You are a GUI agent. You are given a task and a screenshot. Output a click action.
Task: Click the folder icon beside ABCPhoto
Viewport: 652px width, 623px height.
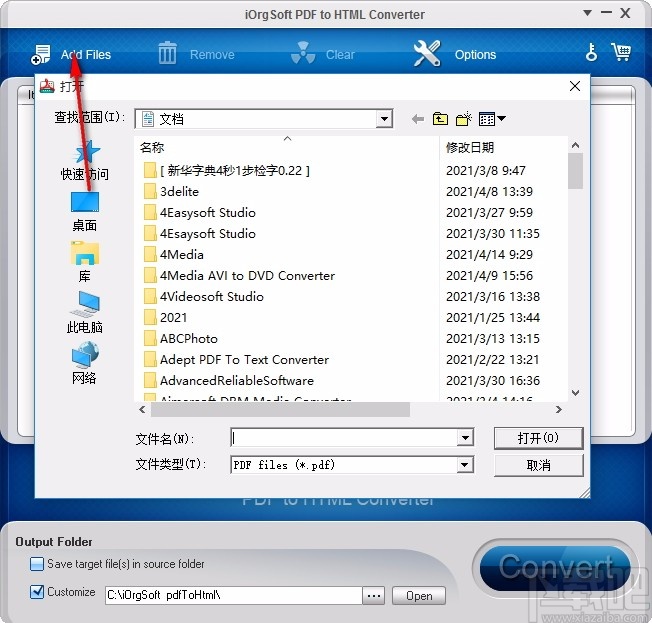[x=150, y=339]
